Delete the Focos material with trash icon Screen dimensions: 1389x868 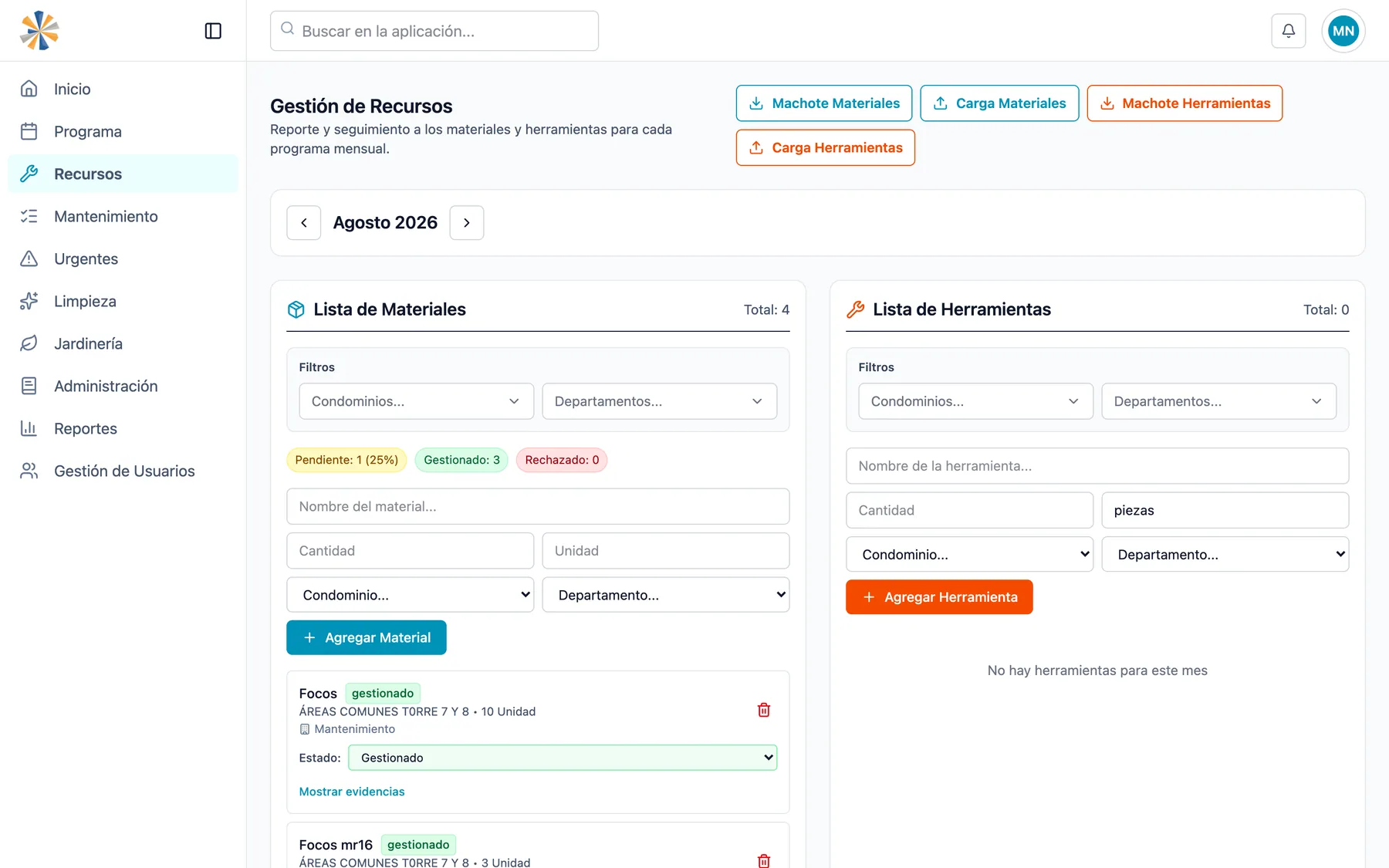click(764, 710)
